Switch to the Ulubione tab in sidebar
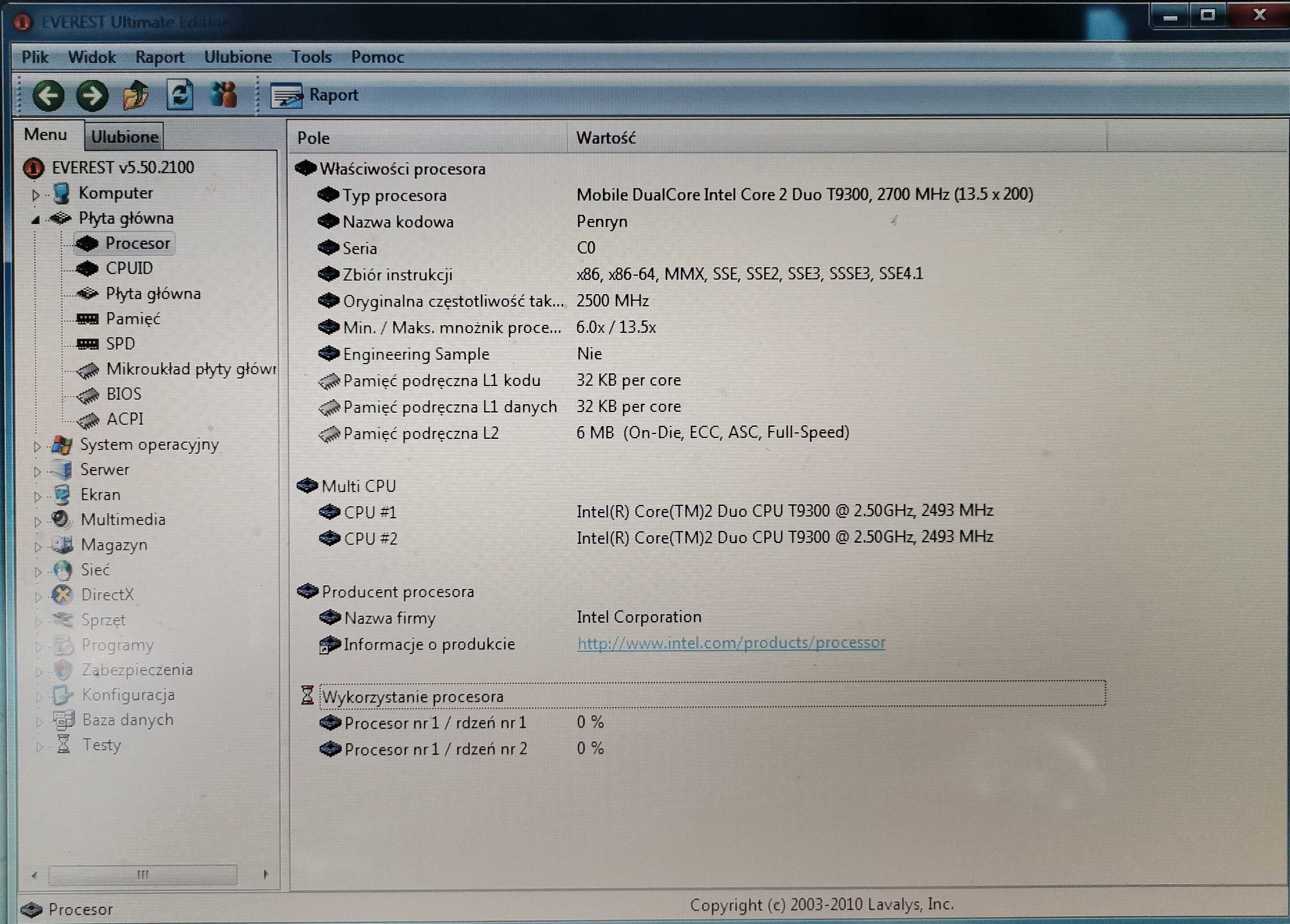This screenshot has width=1290, height=924. pyautogui.click(x=124, y=136)
